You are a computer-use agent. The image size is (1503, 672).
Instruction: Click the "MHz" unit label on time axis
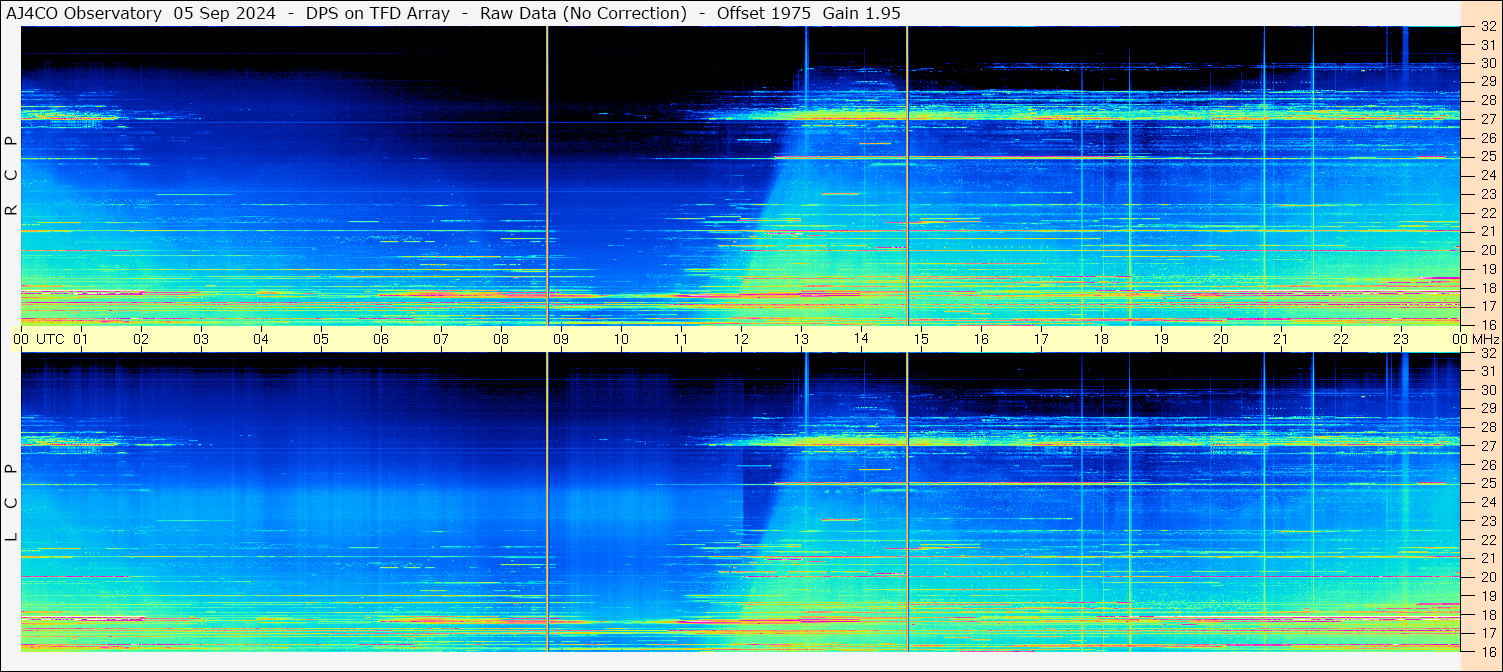(1487, 339)
